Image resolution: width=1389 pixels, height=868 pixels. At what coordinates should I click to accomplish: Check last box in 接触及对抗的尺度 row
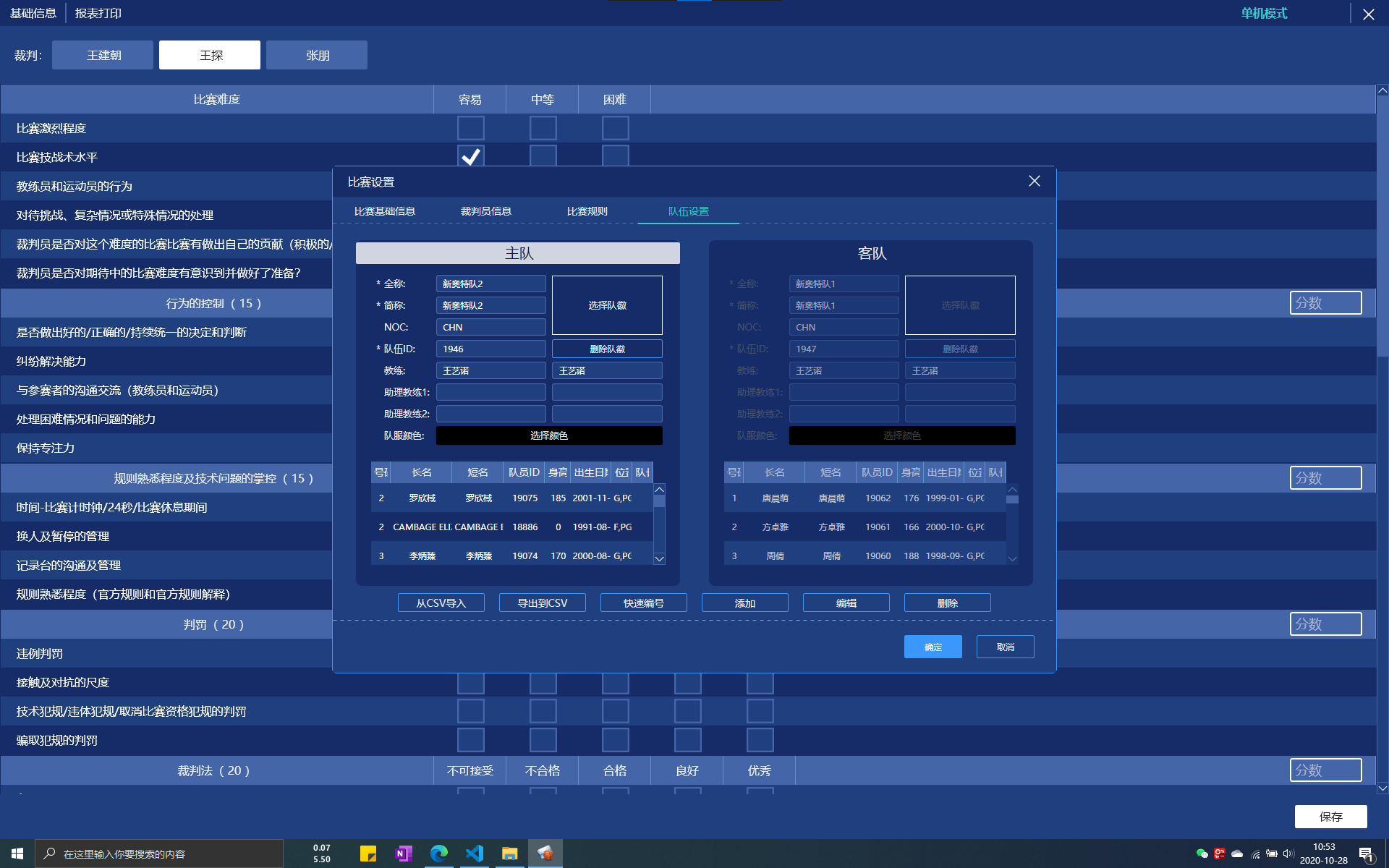point(760,683)
